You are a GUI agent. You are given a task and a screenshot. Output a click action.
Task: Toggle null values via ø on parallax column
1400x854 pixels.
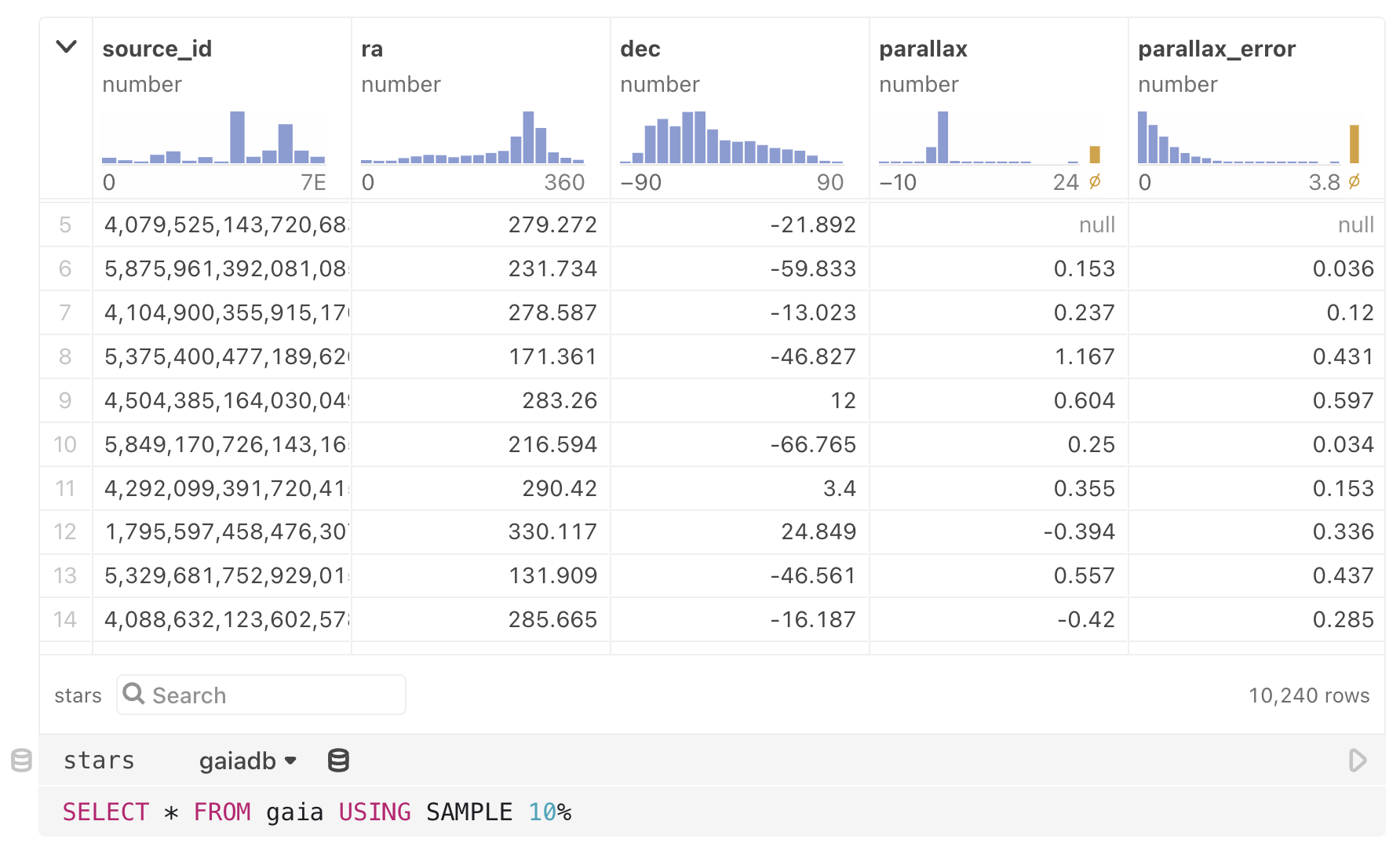click(x=1096, y=182)
